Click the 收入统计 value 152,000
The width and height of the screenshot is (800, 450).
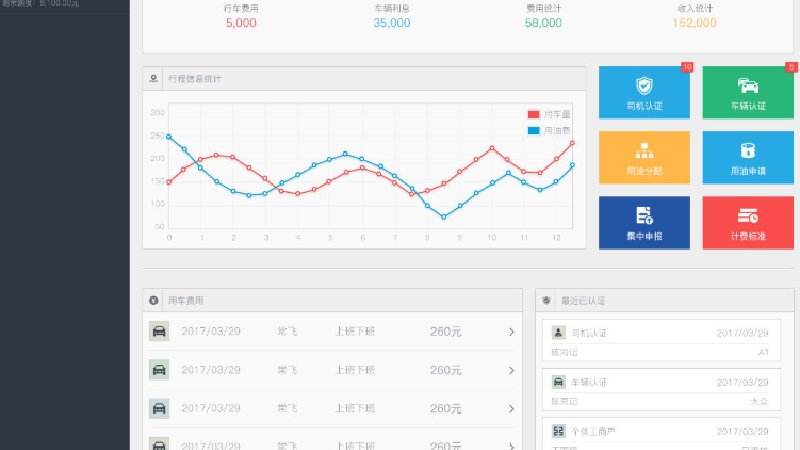[x=694, y=23]
